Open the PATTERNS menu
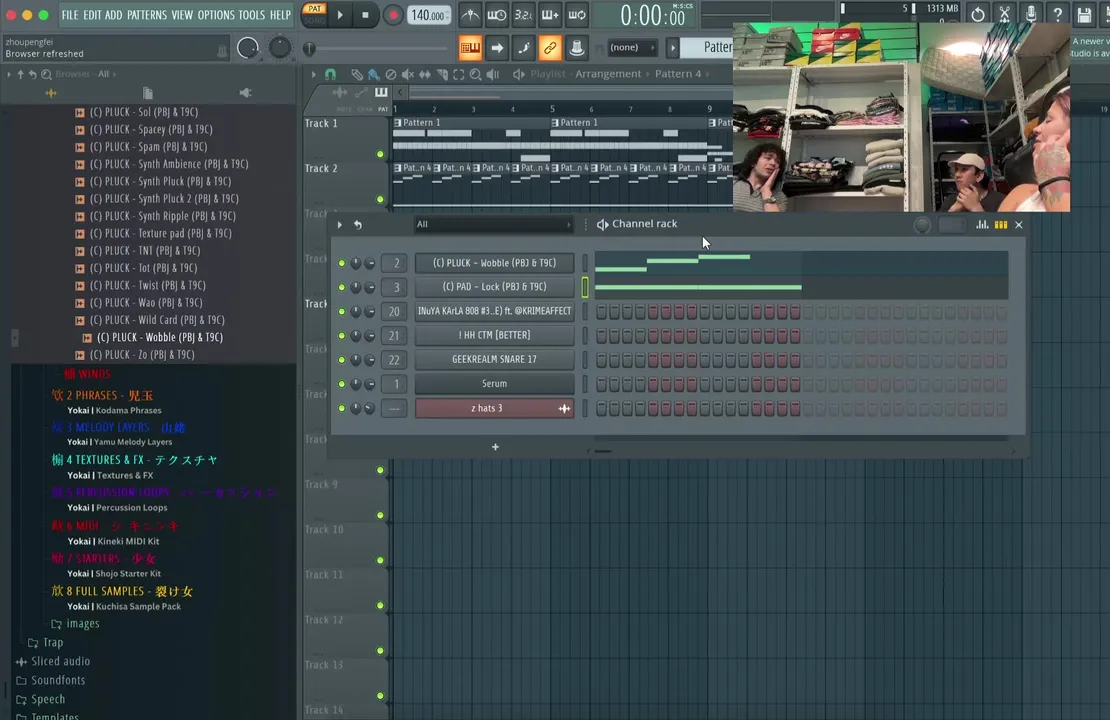 click(147, 15)
